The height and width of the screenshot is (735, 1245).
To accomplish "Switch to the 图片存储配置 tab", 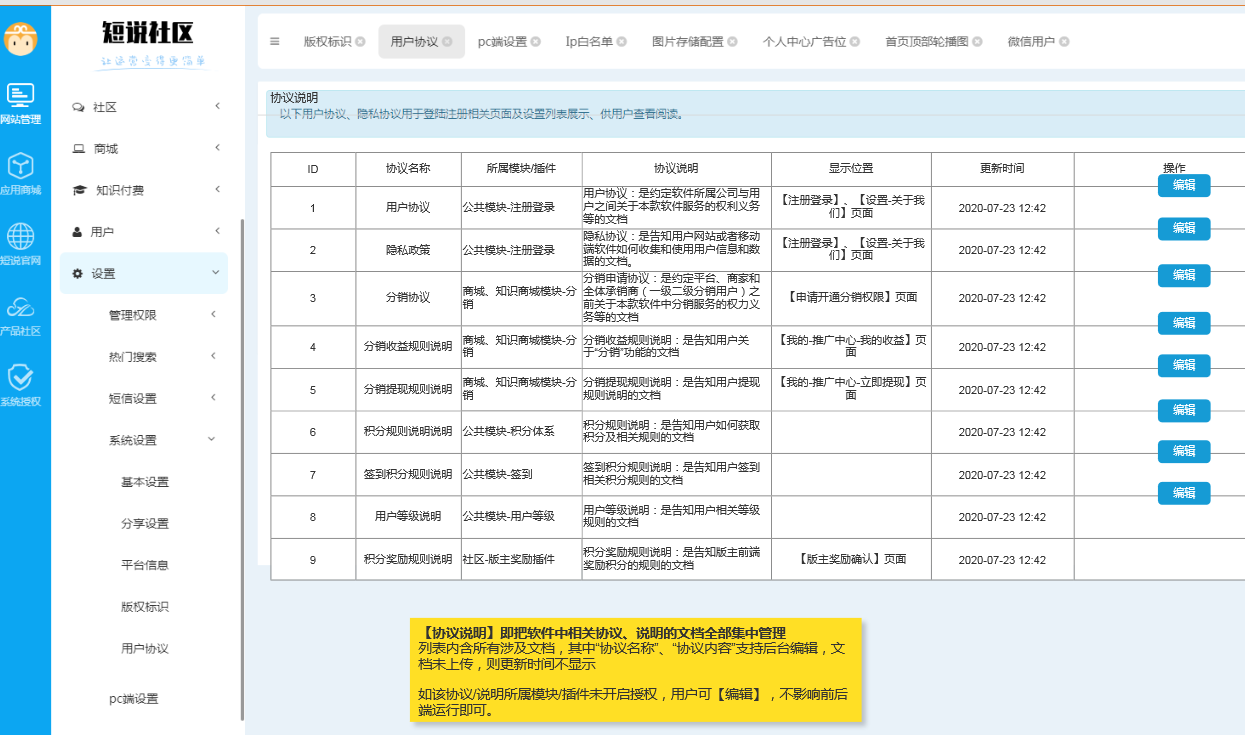I will click(x=687, y=42).
